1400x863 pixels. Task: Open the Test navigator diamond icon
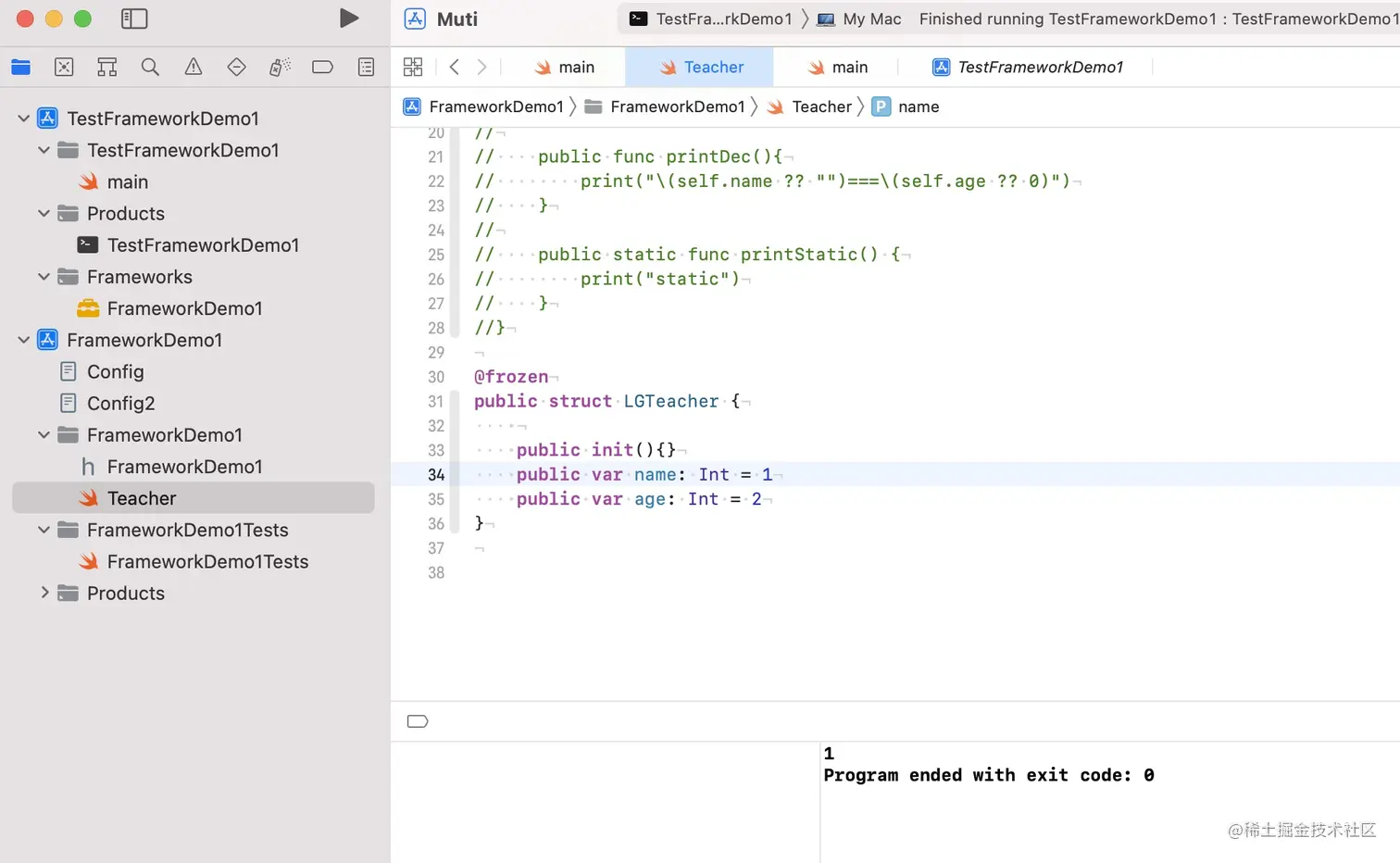(236, 67)
